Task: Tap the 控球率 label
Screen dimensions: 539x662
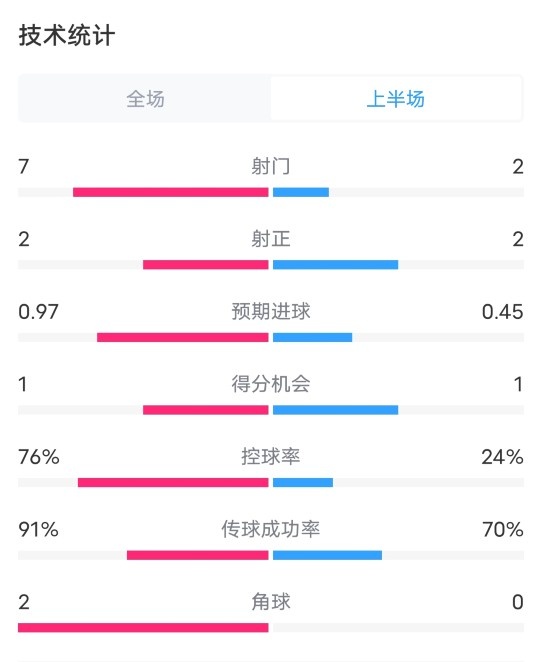Action: pyautogui.click(x=271, y=457)
